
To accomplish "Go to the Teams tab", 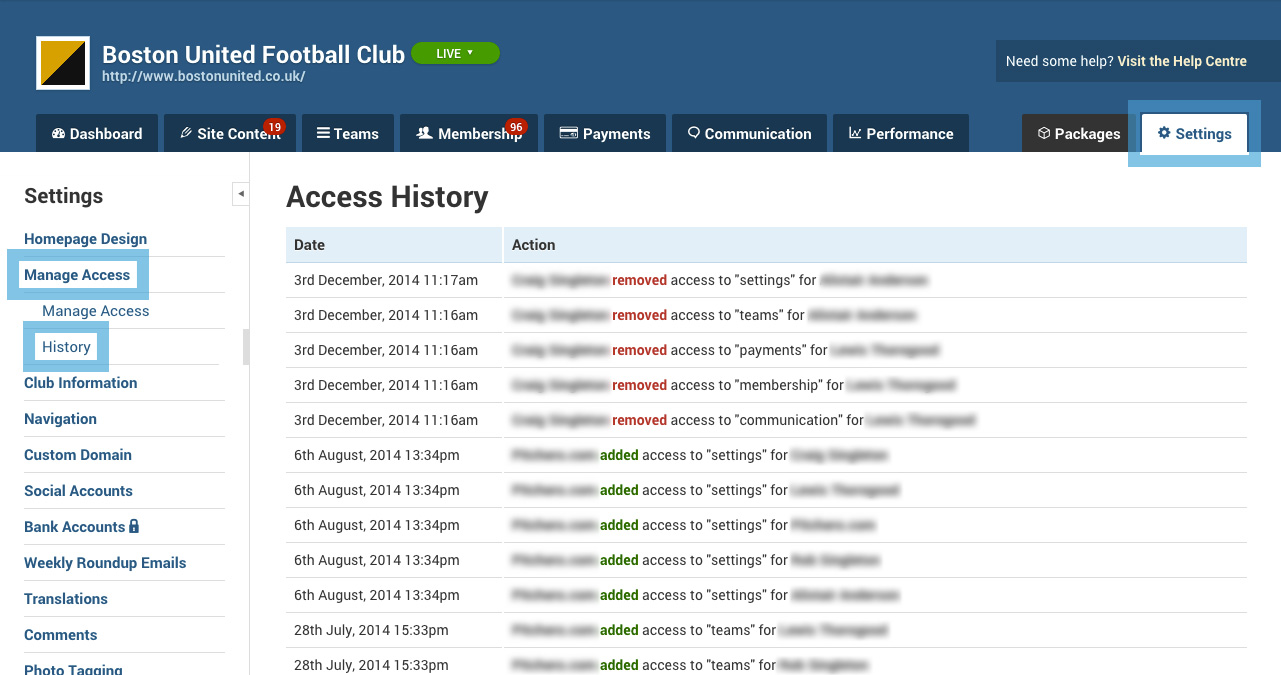I will tap(348, 133).
